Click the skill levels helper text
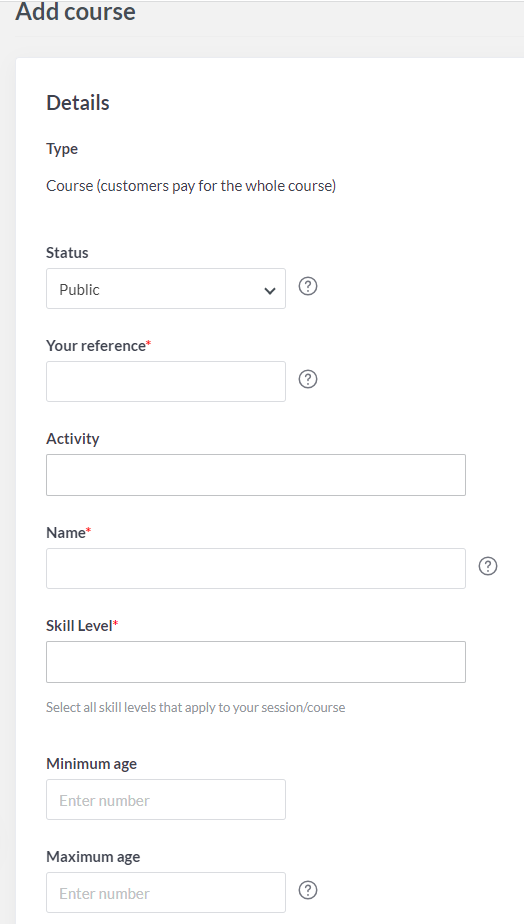This screenshot has width=524, height=924. 196,707
